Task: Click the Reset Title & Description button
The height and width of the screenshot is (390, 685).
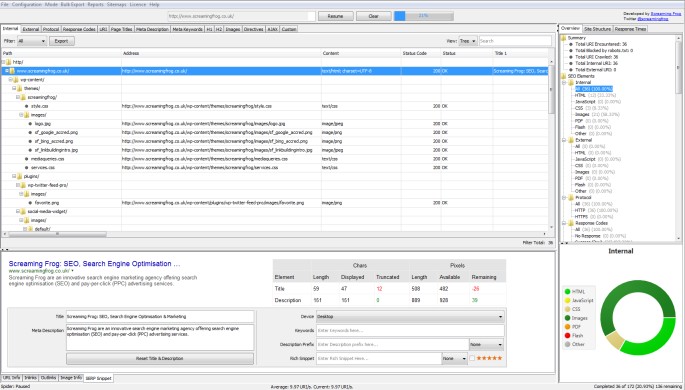Action: (160, 359)
